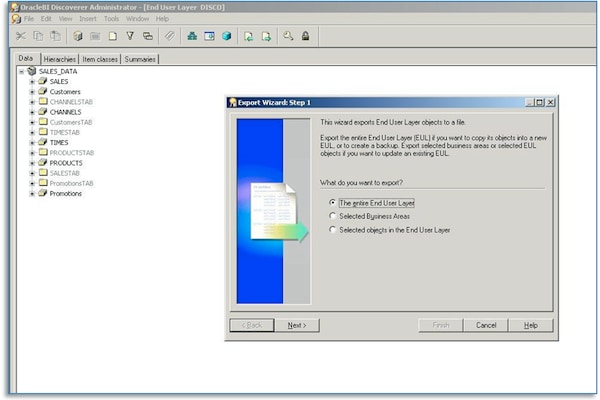Click the Import page toolbar icon

tap(249, 36)
